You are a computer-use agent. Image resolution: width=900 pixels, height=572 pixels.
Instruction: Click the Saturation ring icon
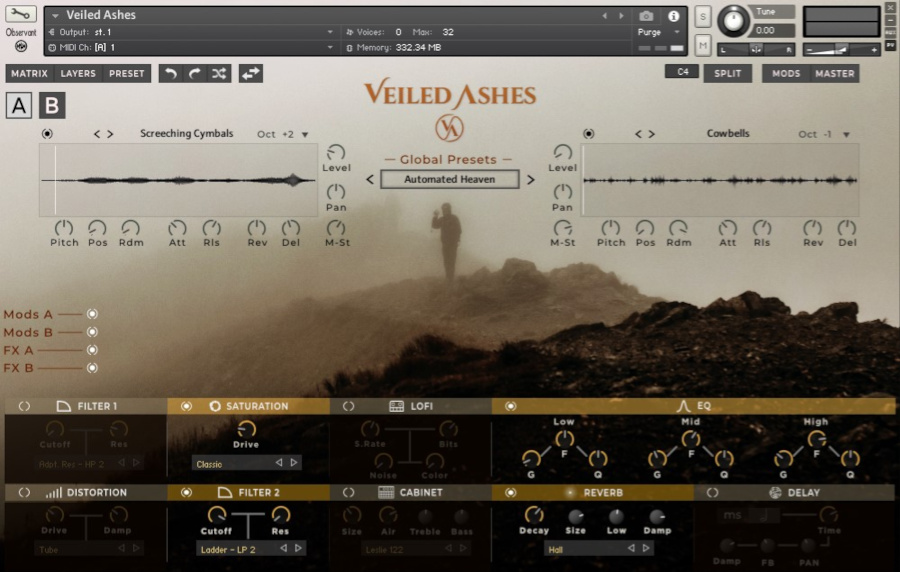point(215,406)
